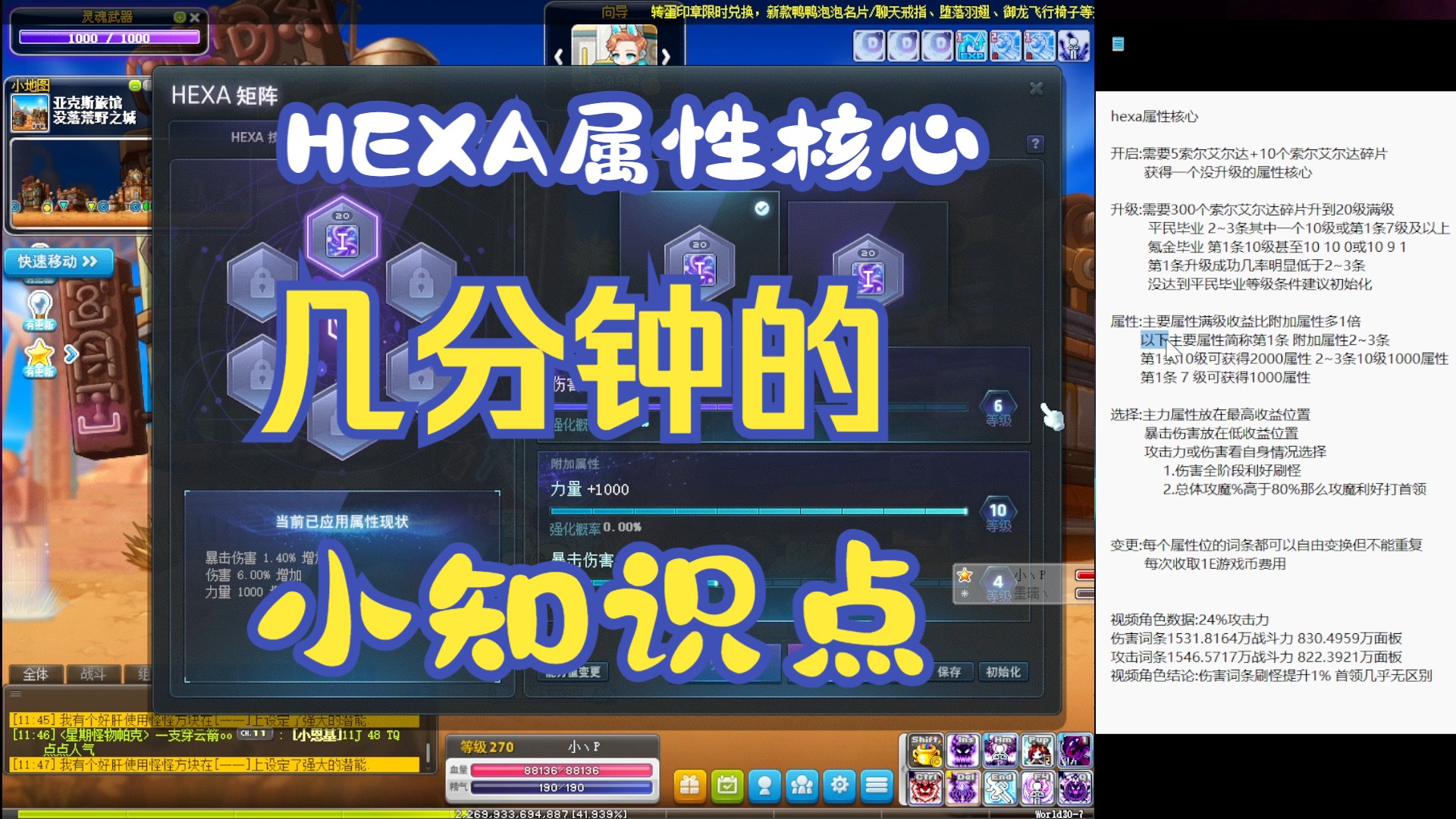1456x819 pixels.
Task: Switch to the HEXA 技能 tab
Action: pos(254,137)
